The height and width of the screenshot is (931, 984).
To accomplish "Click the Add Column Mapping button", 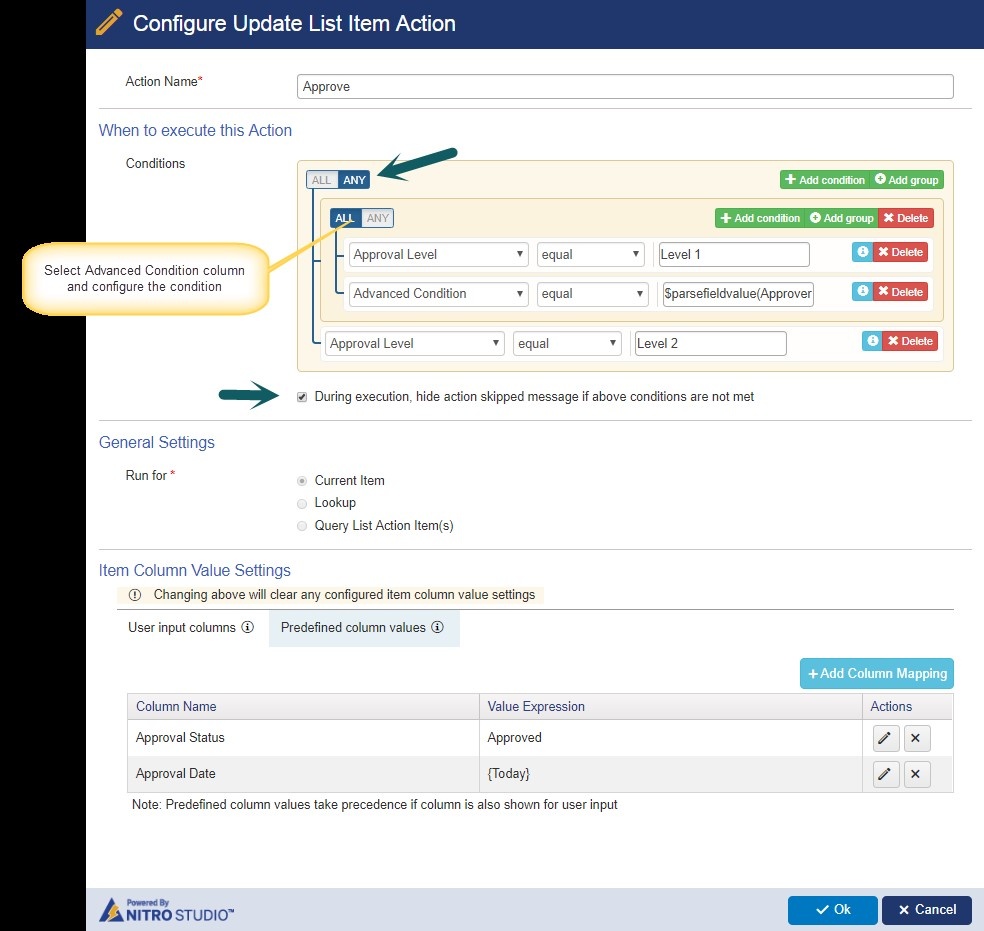I will [876, 673].
